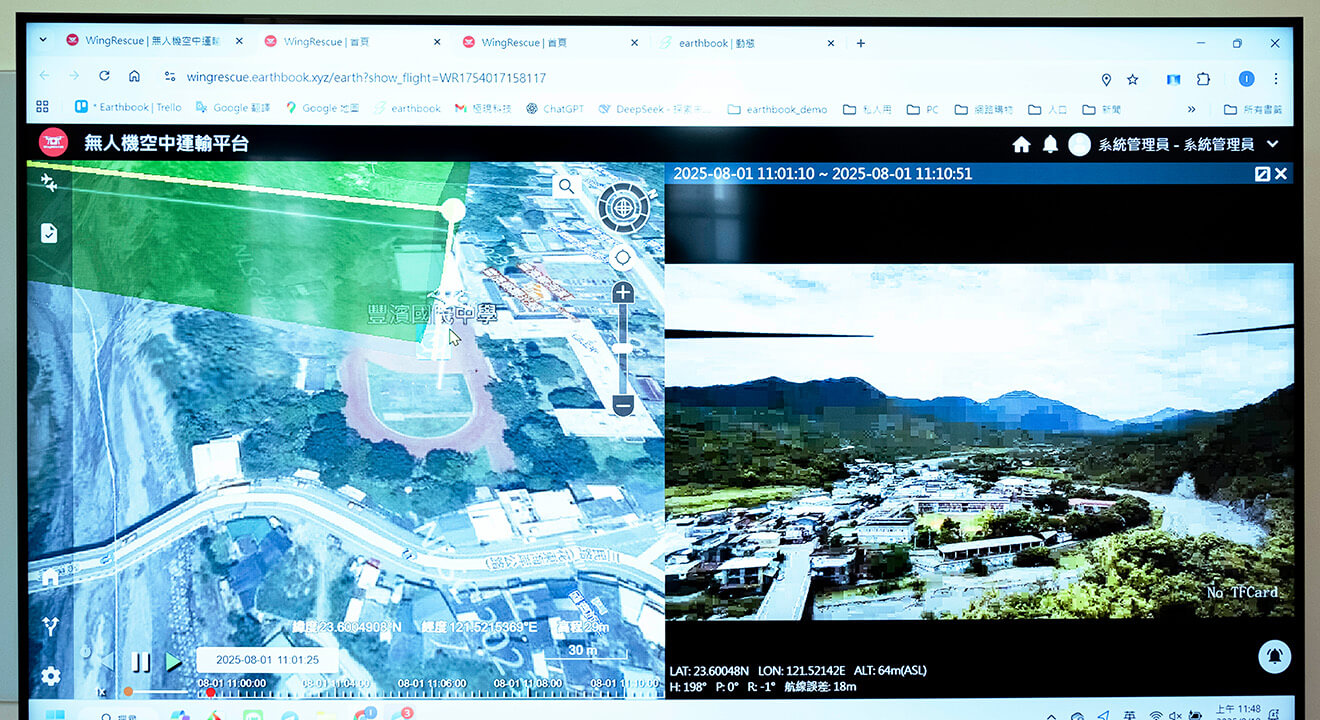
Task: Click the home icon in app header
Action: (1021, 144)
